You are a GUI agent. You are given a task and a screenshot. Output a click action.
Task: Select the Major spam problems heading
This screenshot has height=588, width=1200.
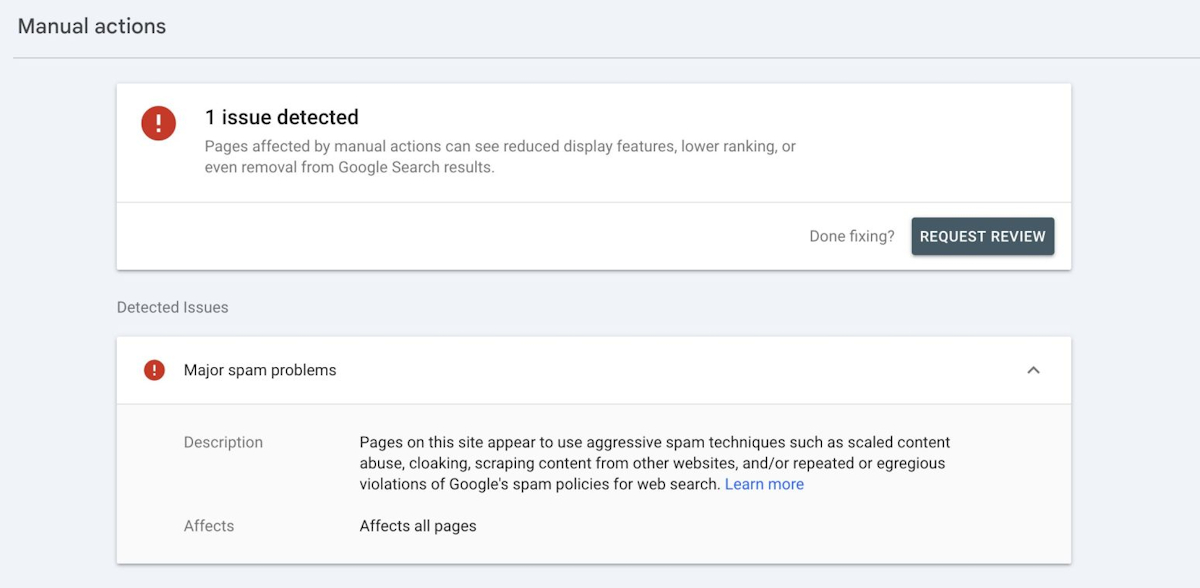(x=260, y=369)
